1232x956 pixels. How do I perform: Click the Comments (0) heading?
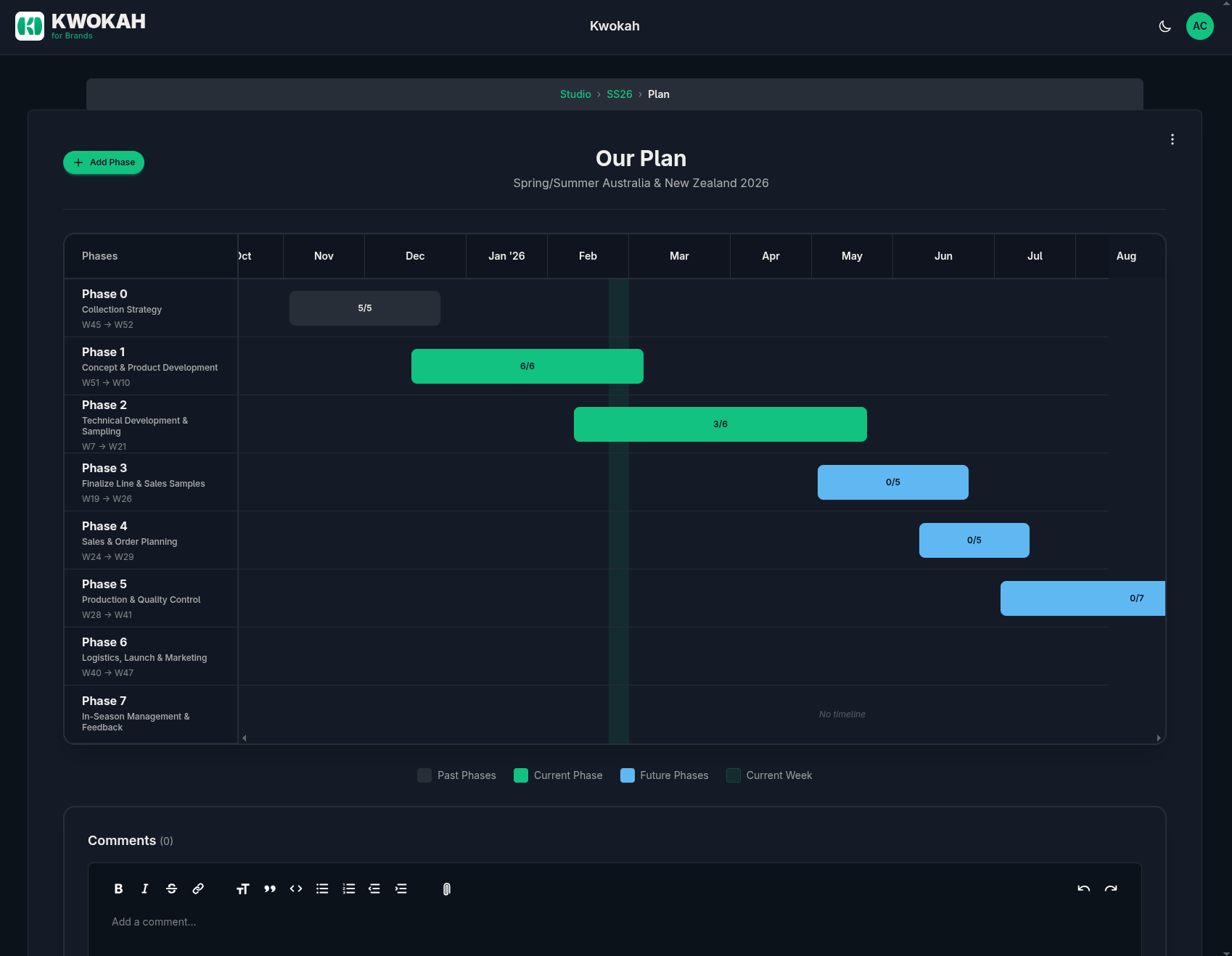(131, 841)
